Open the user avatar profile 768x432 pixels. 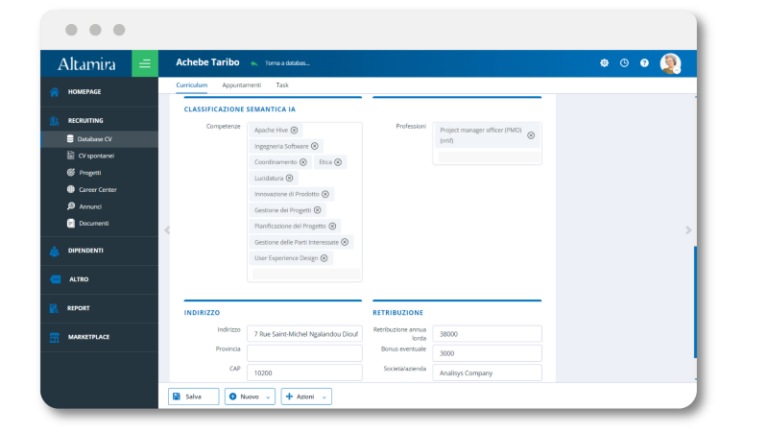[670, 63]
